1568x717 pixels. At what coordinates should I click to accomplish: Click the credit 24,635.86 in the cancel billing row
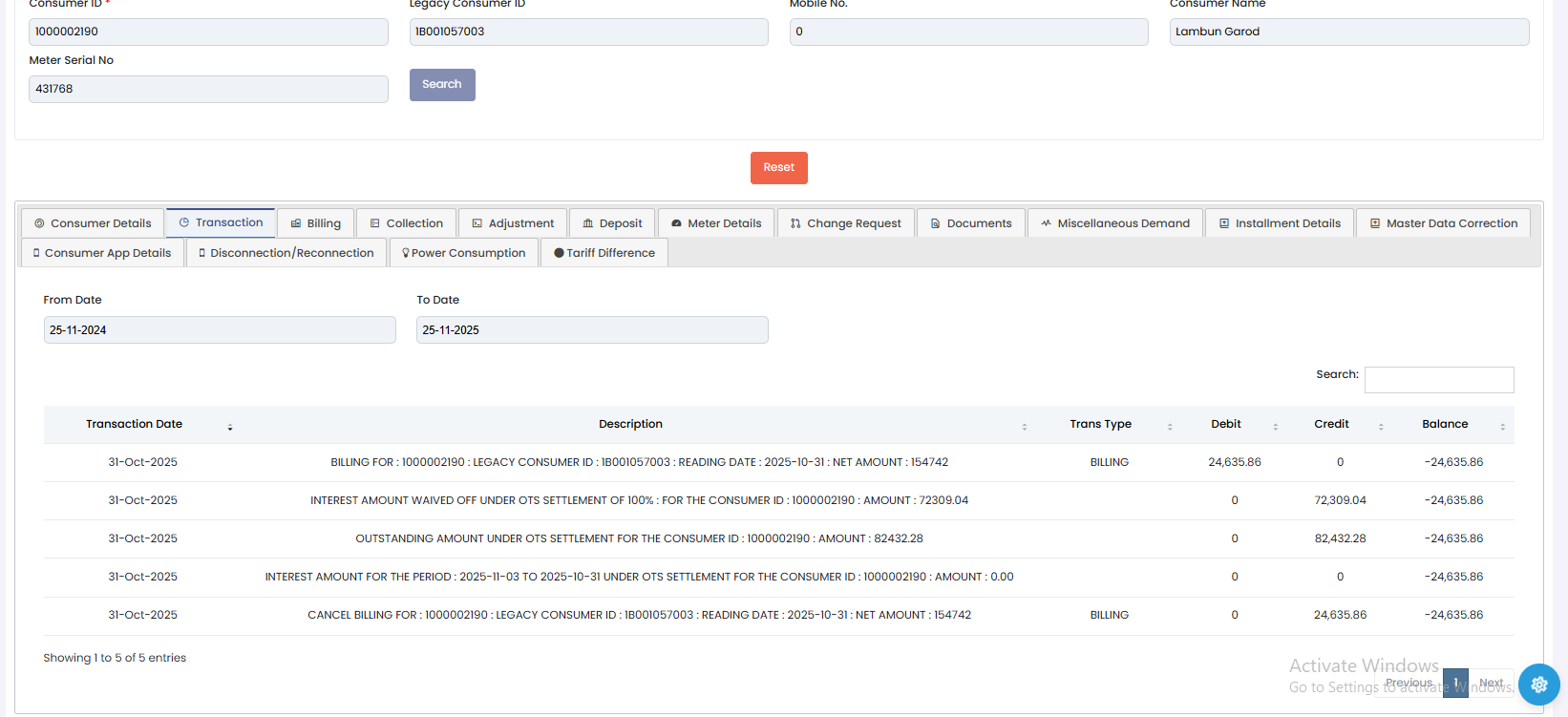click(x=1340, y=615)
